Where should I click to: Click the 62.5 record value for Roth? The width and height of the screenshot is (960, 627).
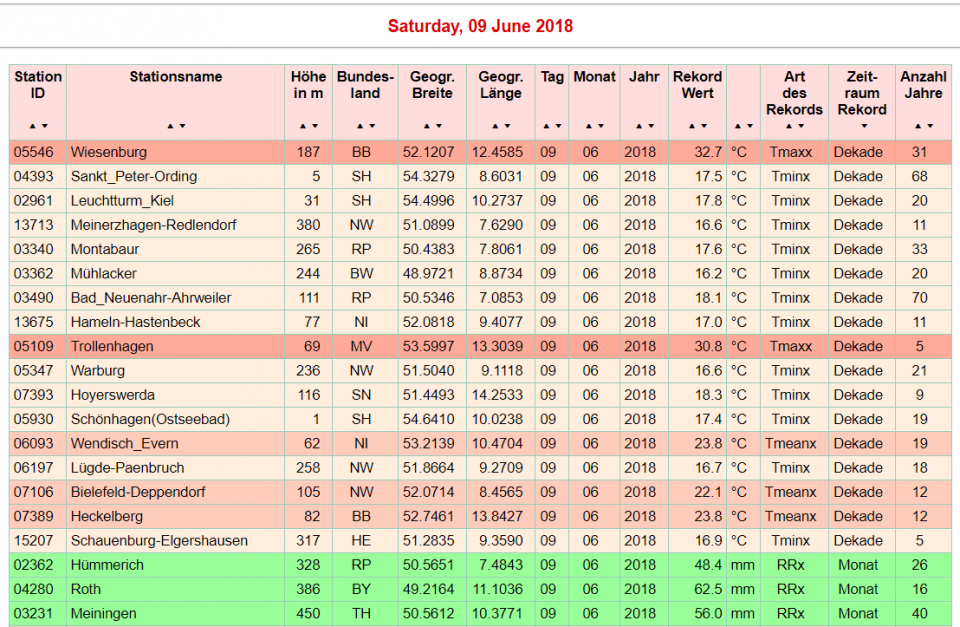pyautogui.click(x=700, y=589)
